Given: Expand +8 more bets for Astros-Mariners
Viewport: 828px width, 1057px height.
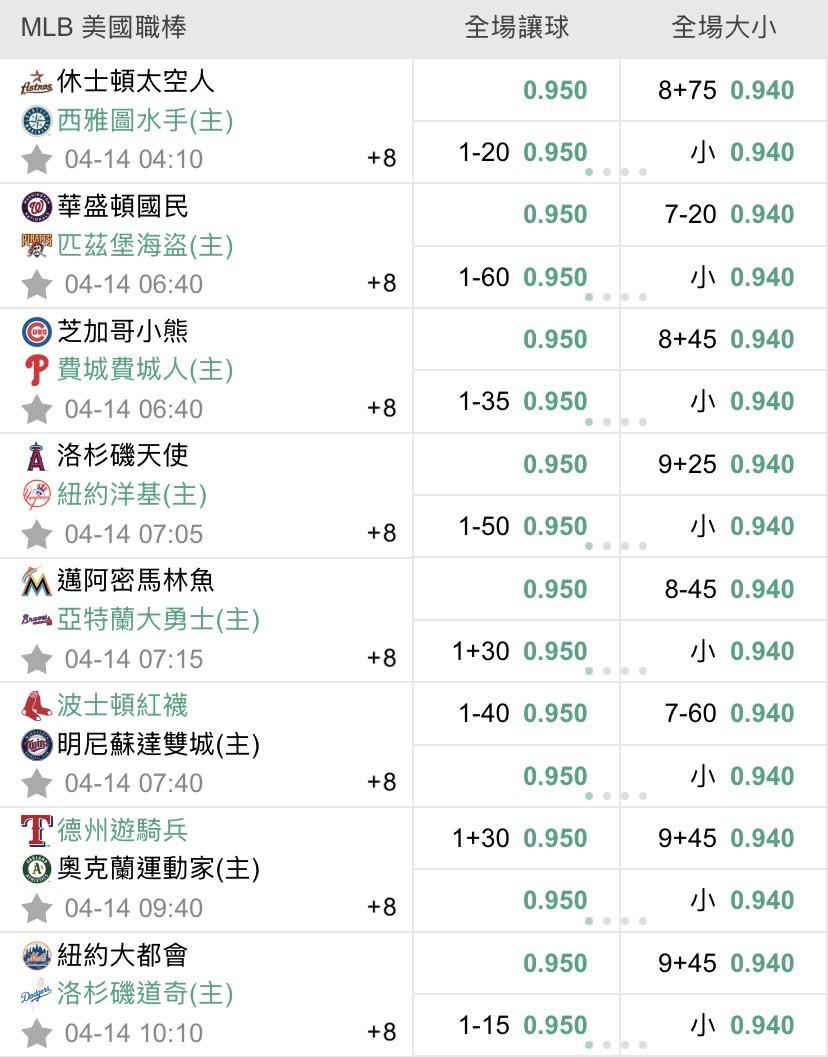Looking at the screenshot, I should tap(382, 158).
